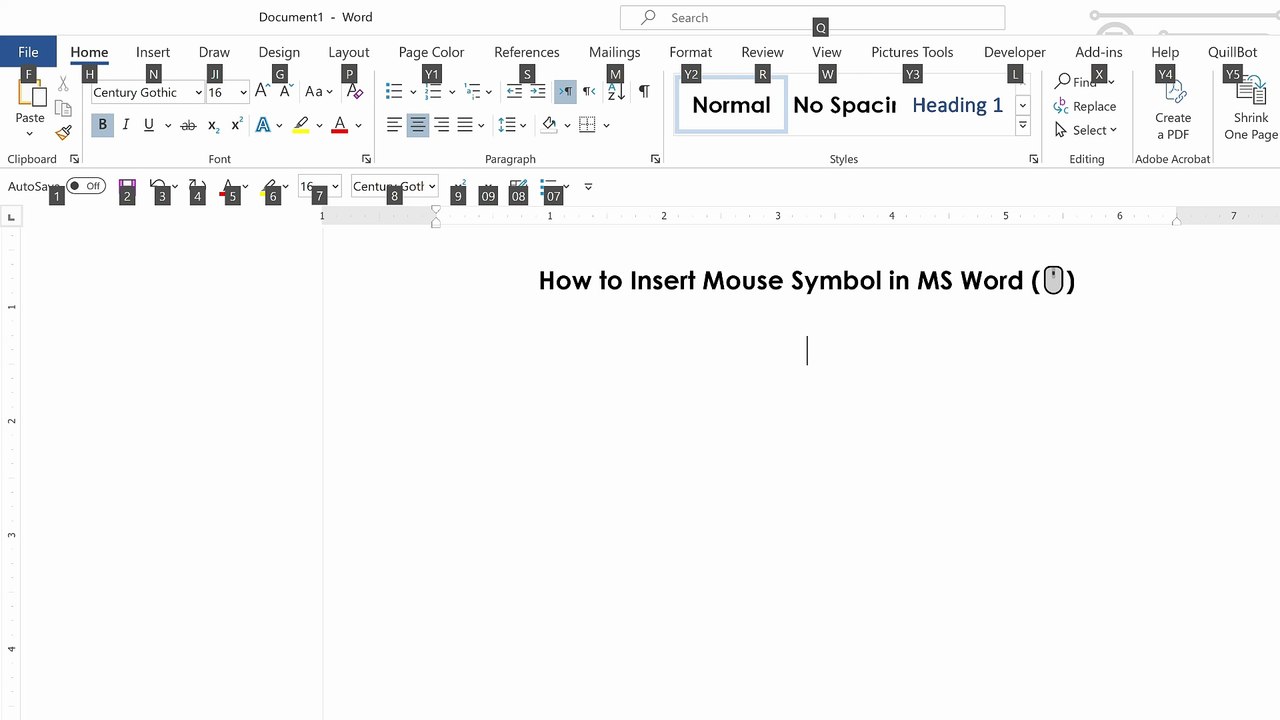The height and width of the screenshot is (720, 1280).
Task: Apply red font color
Action: point(340,125)
